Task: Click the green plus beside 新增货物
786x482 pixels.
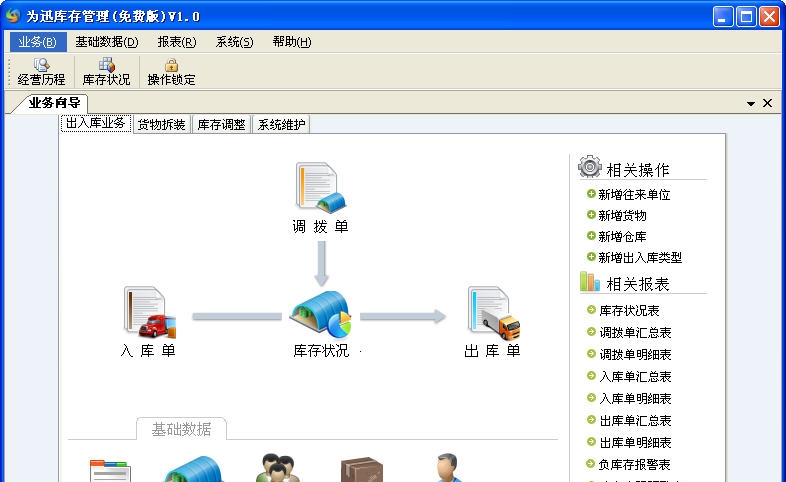Action: coord(591,215)
